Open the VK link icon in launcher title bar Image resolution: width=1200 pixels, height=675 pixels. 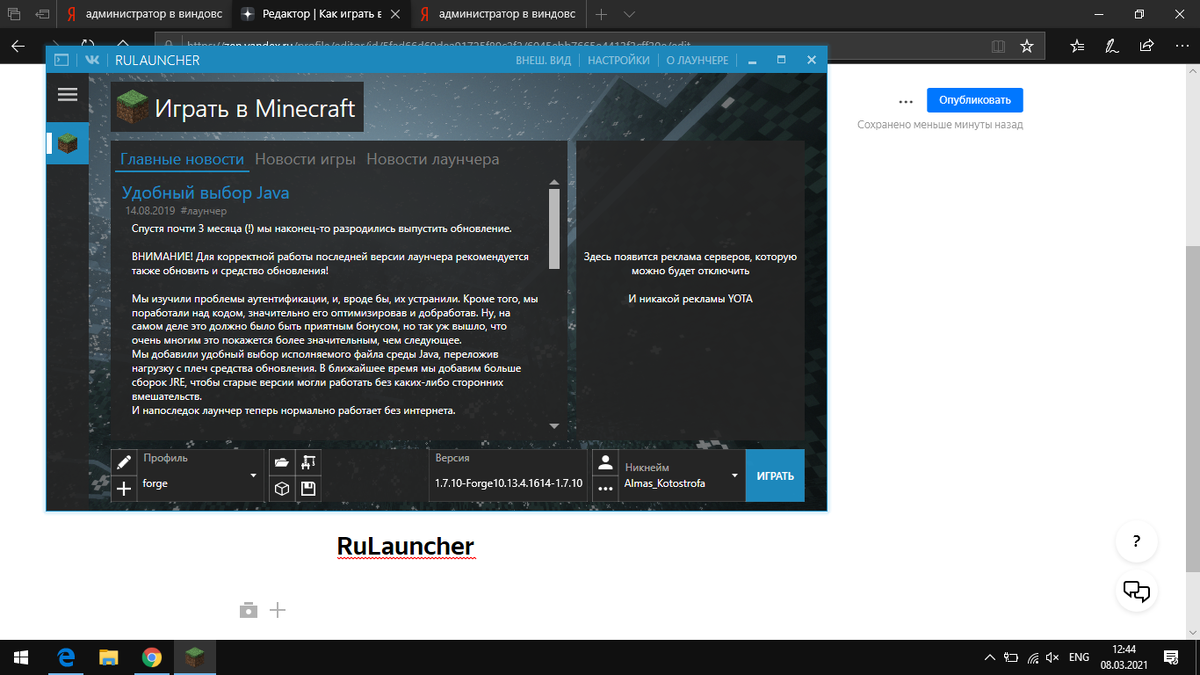tap(93, 60)
